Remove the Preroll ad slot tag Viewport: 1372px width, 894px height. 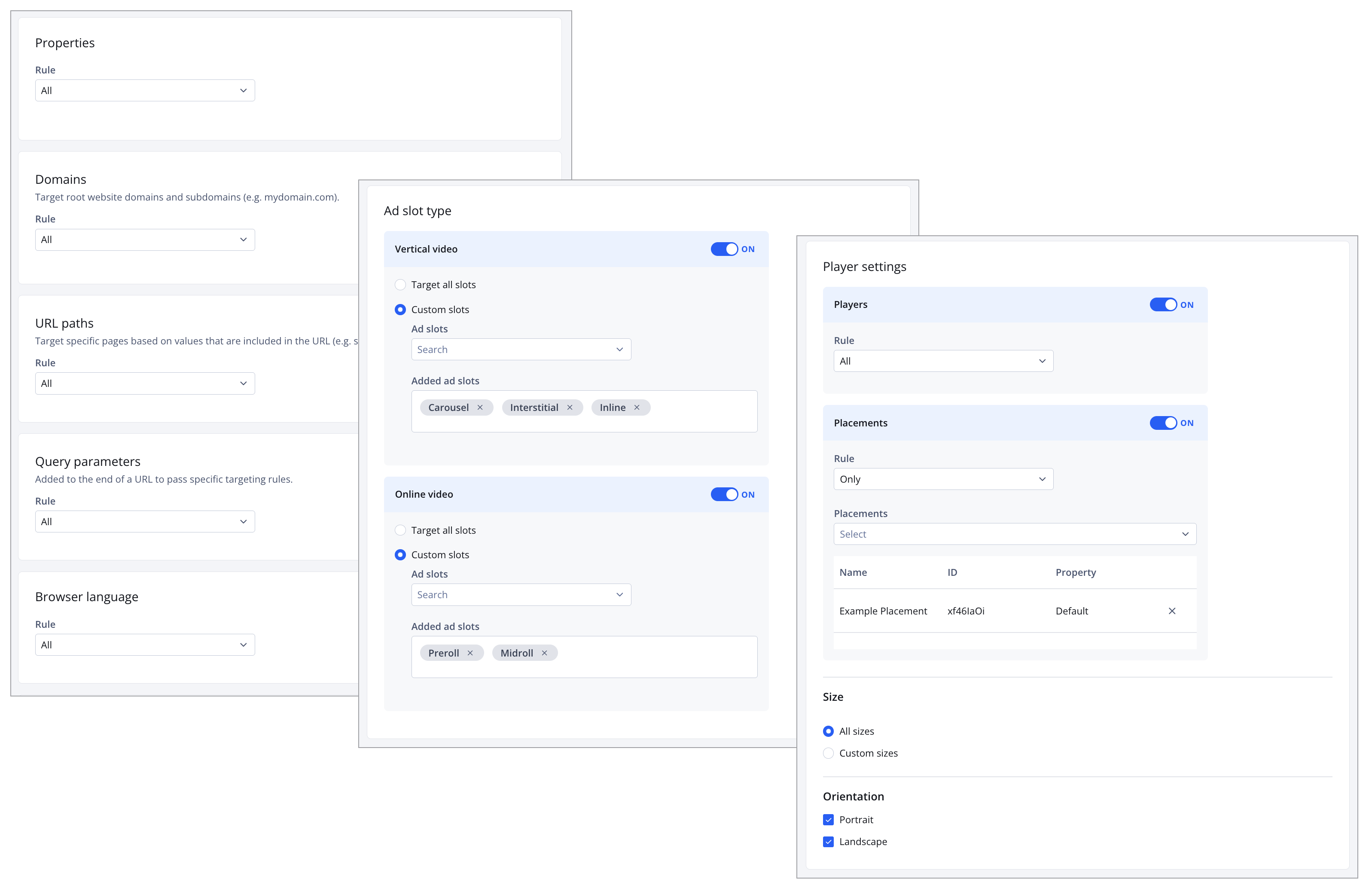(x=470, y=653)
